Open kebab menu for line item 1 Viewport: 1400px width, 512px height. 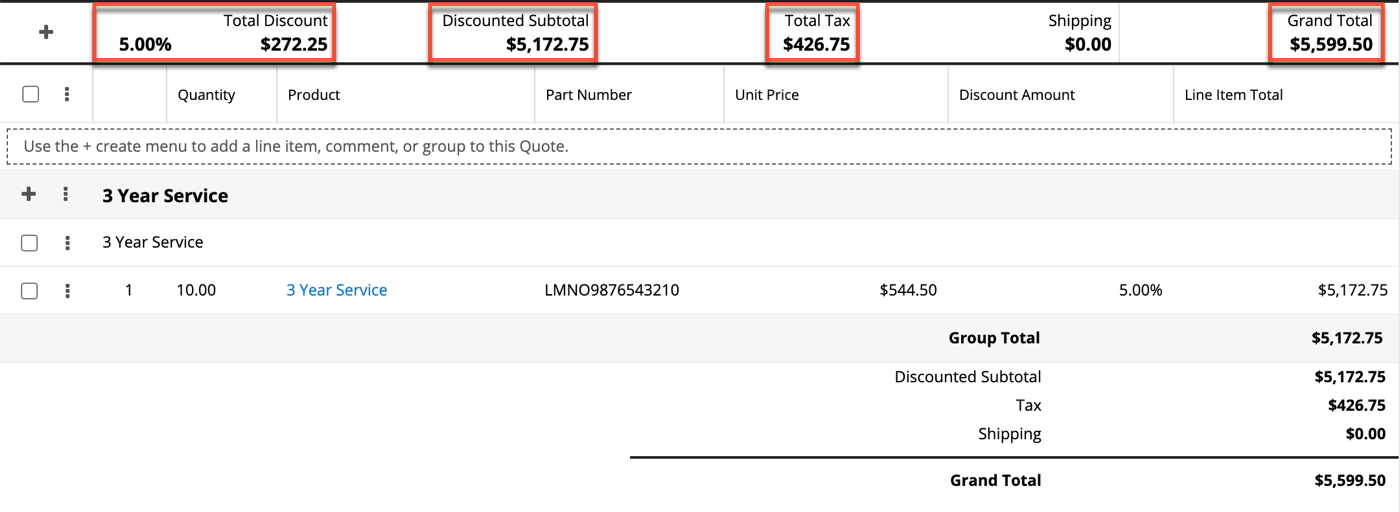(x=67, y=291)
